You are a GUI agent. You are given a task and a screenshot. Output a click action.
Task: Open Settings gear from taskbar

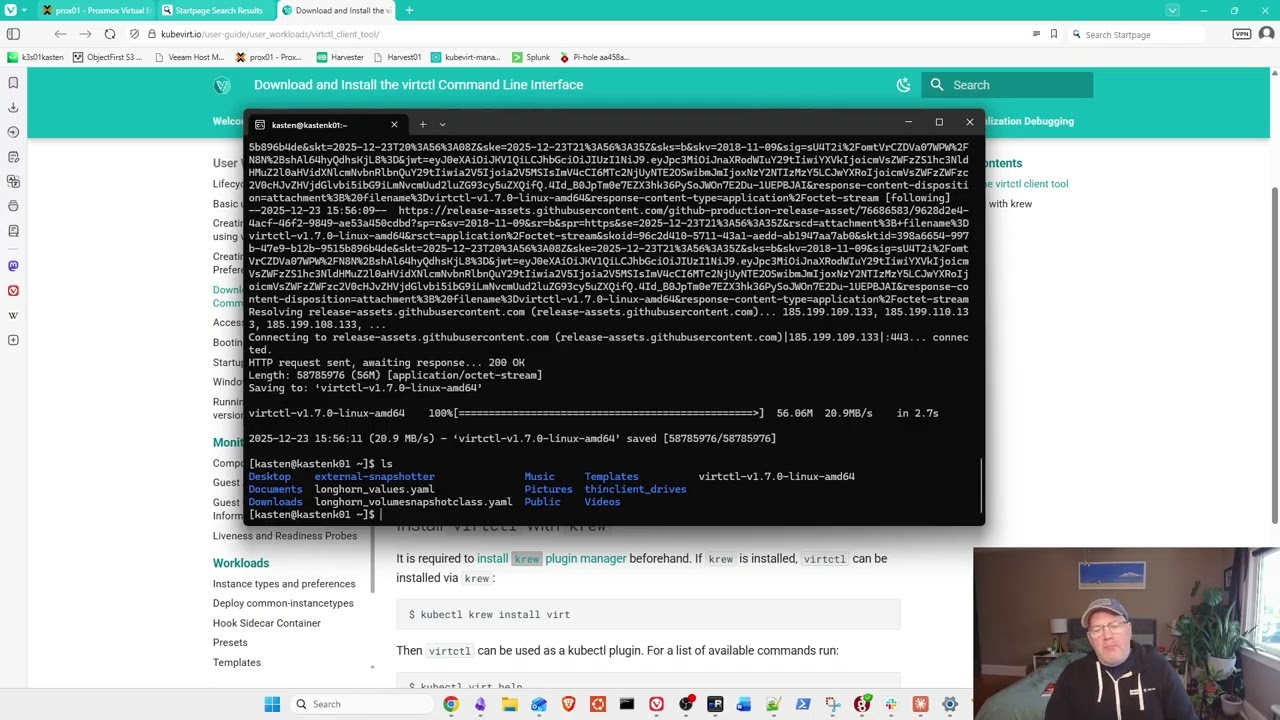point(950,704)
